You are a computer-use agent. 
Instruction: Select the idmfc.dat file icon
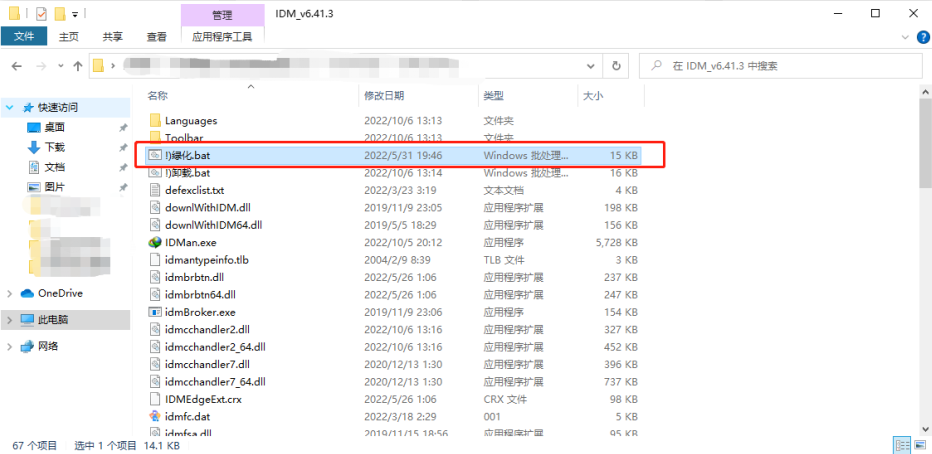155,417
